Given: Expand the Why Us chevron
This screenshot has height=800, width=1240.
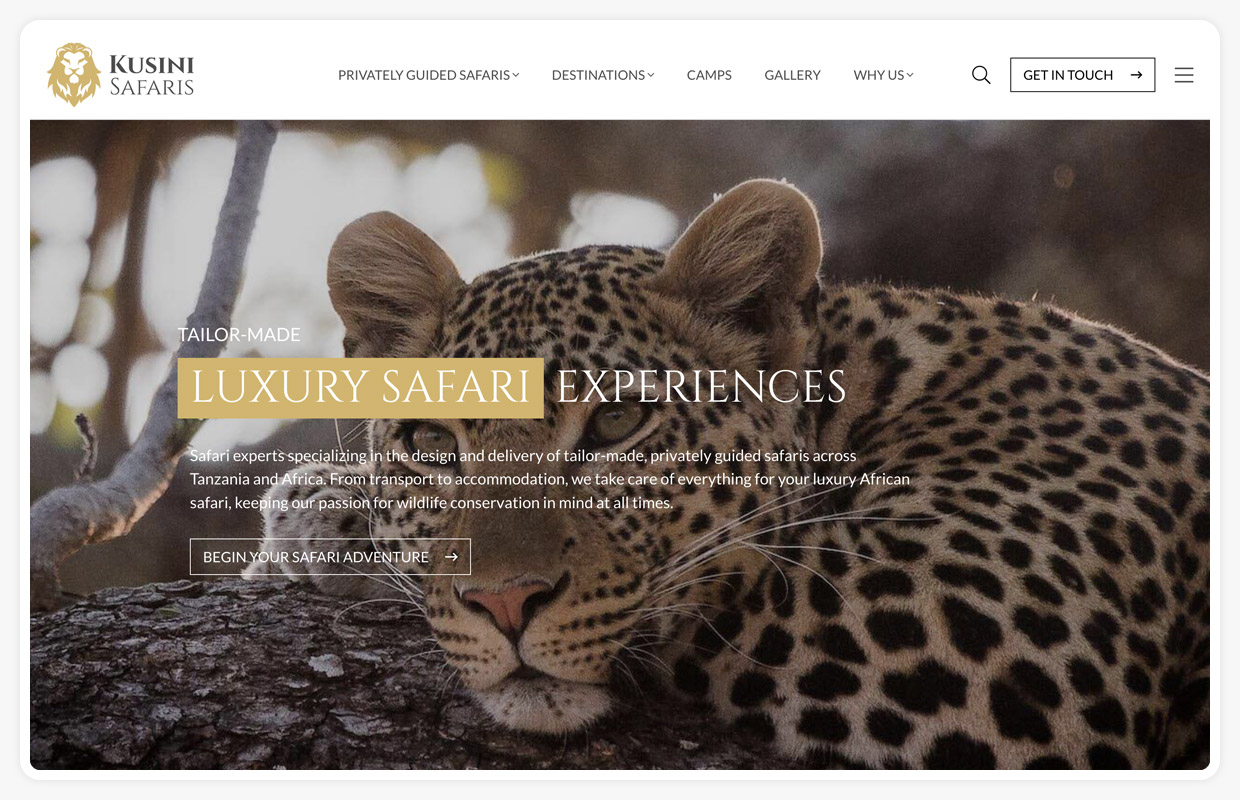Looking at the screenshot, I should 910,75.
